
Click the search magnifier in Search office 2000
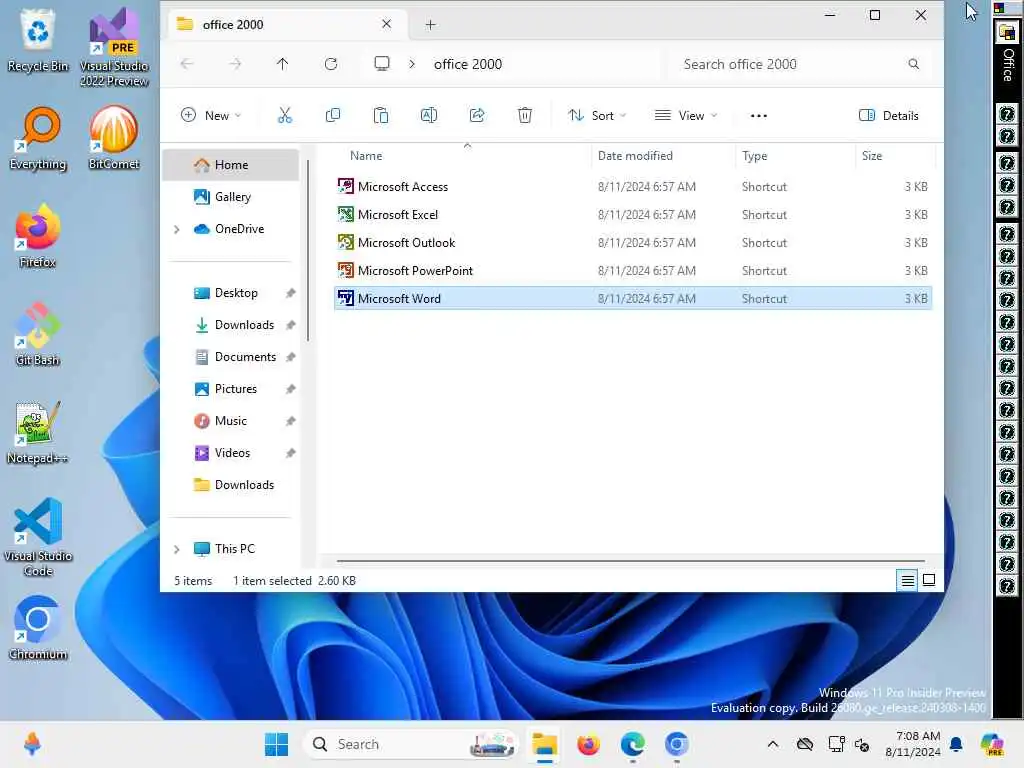coord(913,64)
